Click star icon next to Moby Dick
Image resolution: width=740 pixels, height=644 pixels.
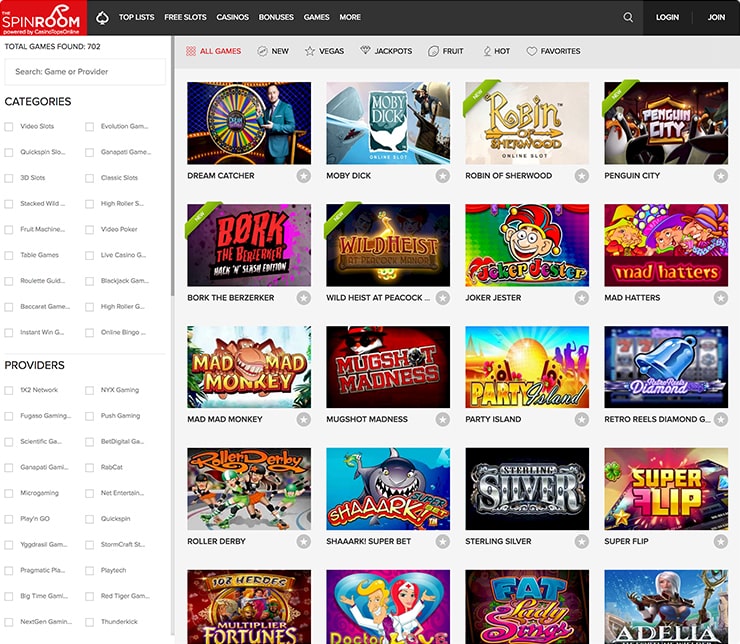pos(442,176)
